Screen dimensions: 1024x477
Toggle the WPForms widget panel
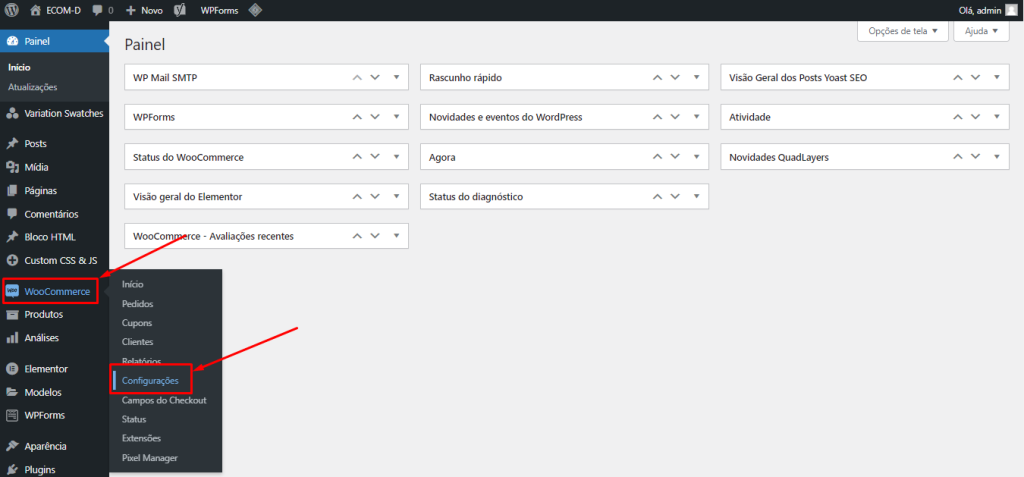[x=396, y=117]
